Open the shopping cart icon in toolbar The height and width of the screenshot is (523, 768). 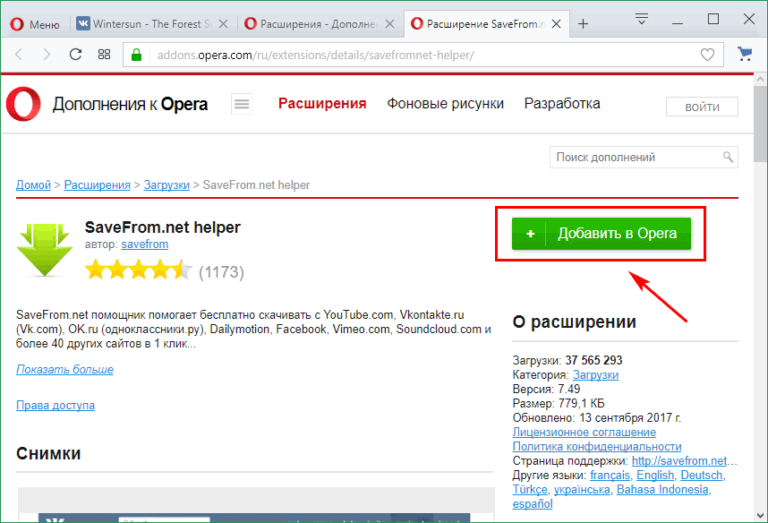tap(744, 54)
